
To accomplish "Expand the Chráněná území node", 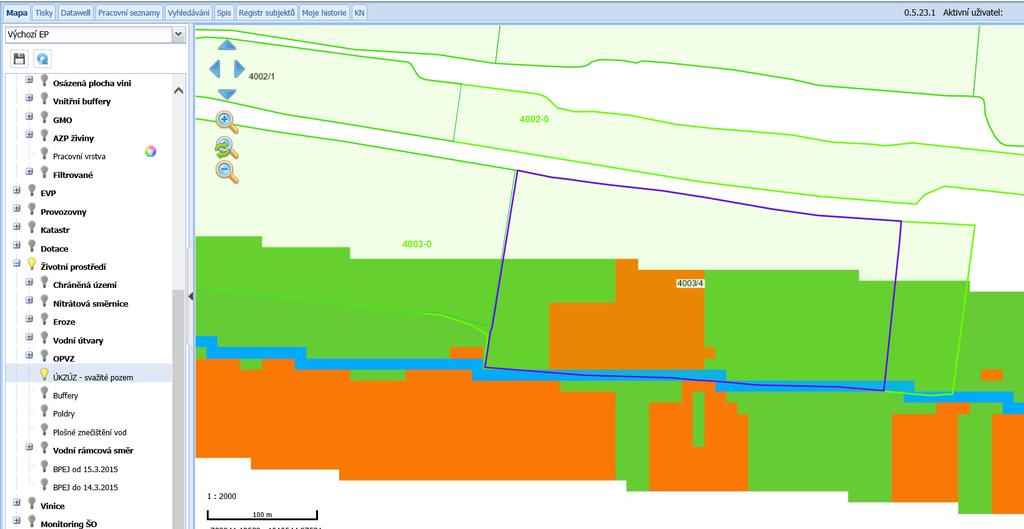I will point(29,282).
